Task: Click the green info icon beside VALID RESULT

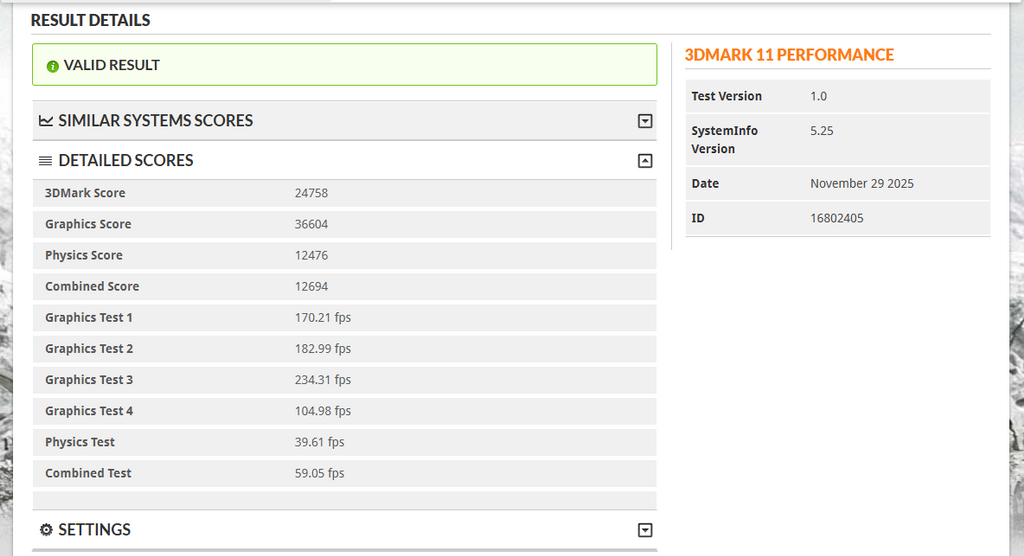Action: [x=53, y=66]
